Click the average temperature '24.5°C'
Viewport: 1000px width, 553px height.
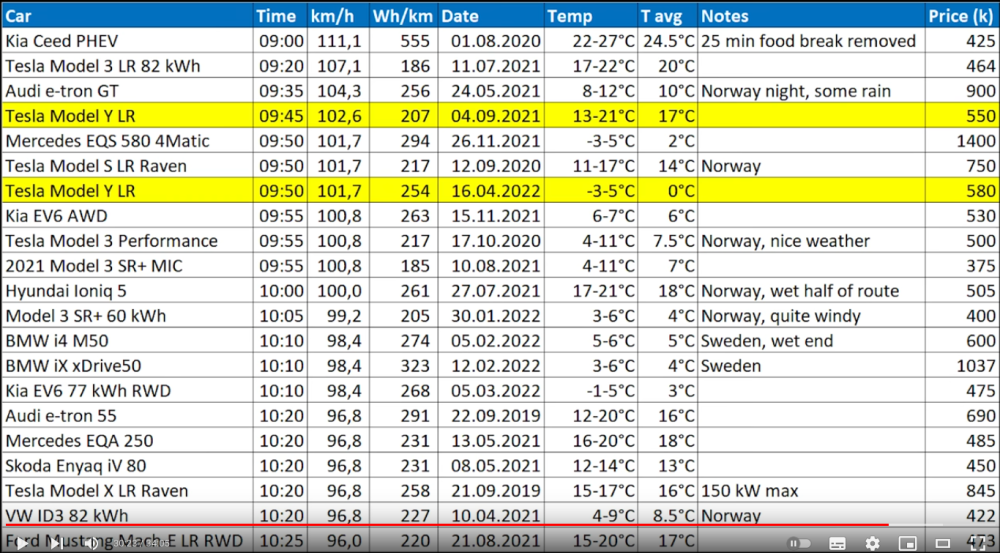click(x=668, y=41)
